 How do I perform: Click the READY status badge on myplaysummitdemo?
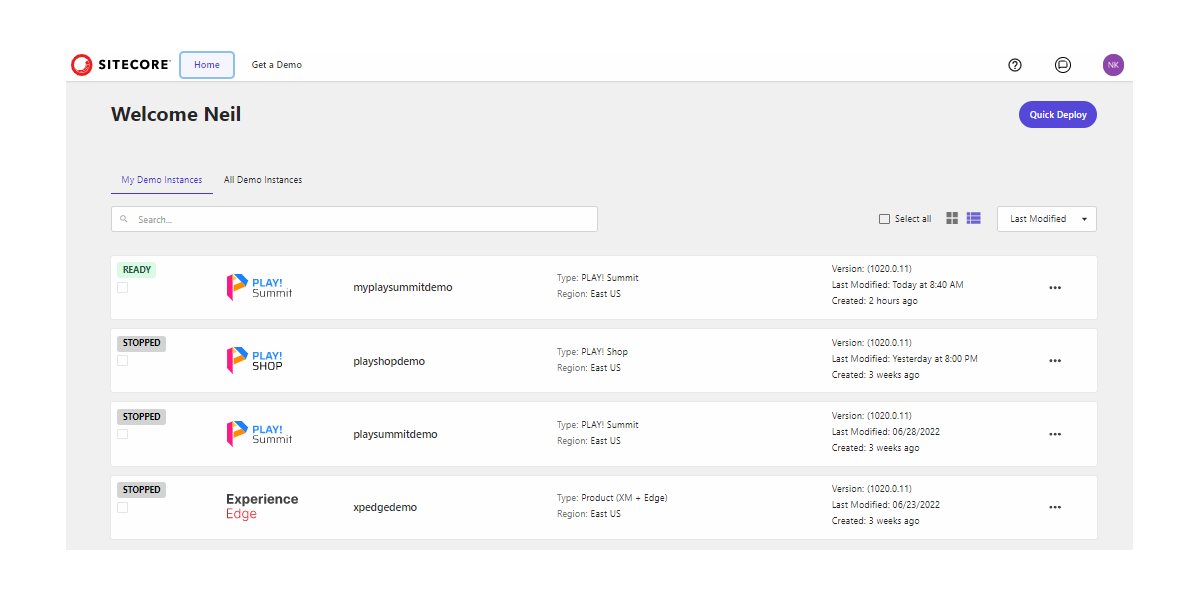[x=136, y=269]
